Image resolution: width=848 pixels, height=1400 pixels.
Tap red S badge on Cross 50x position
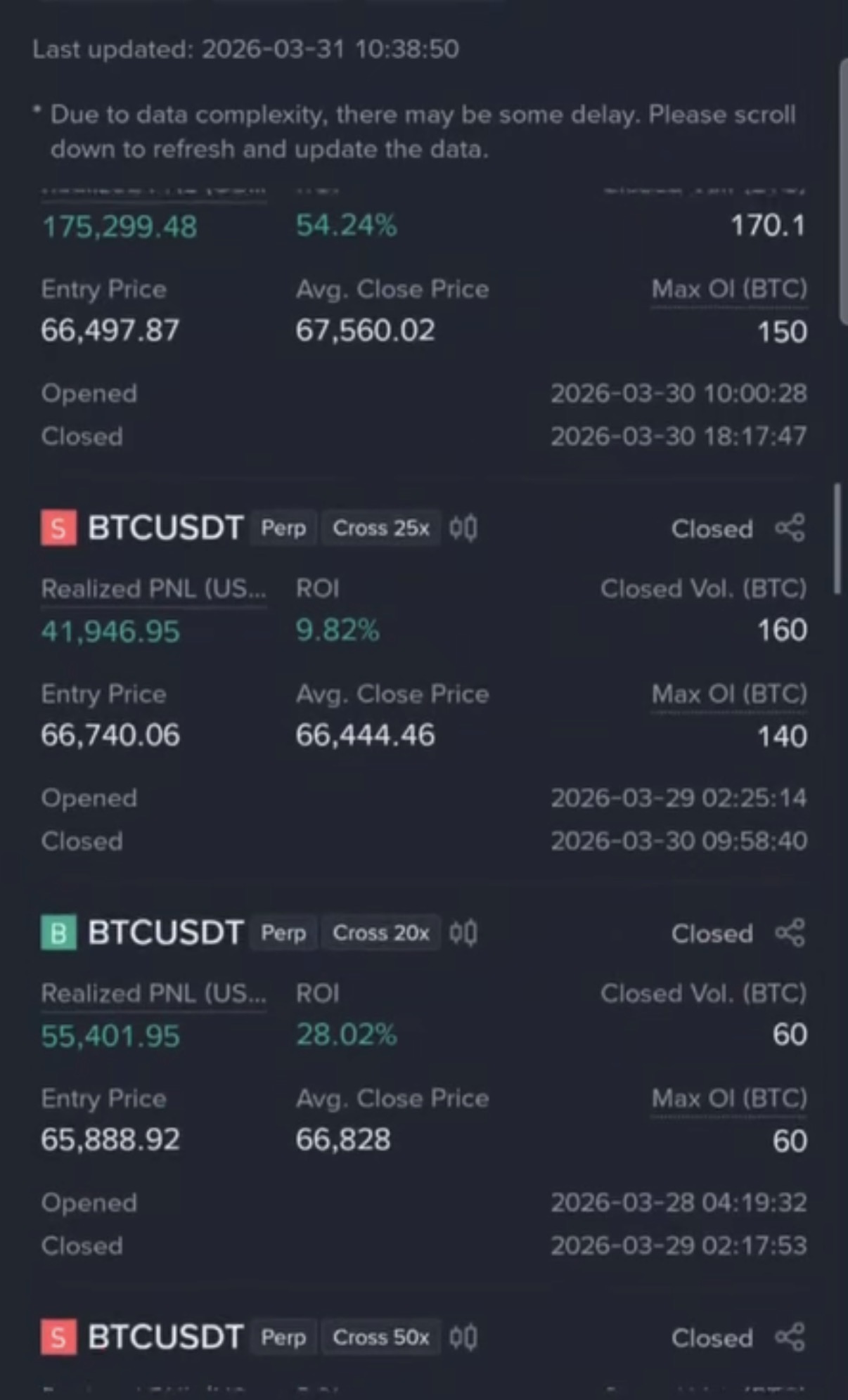pyautogui.click(x=58, y=1337)
